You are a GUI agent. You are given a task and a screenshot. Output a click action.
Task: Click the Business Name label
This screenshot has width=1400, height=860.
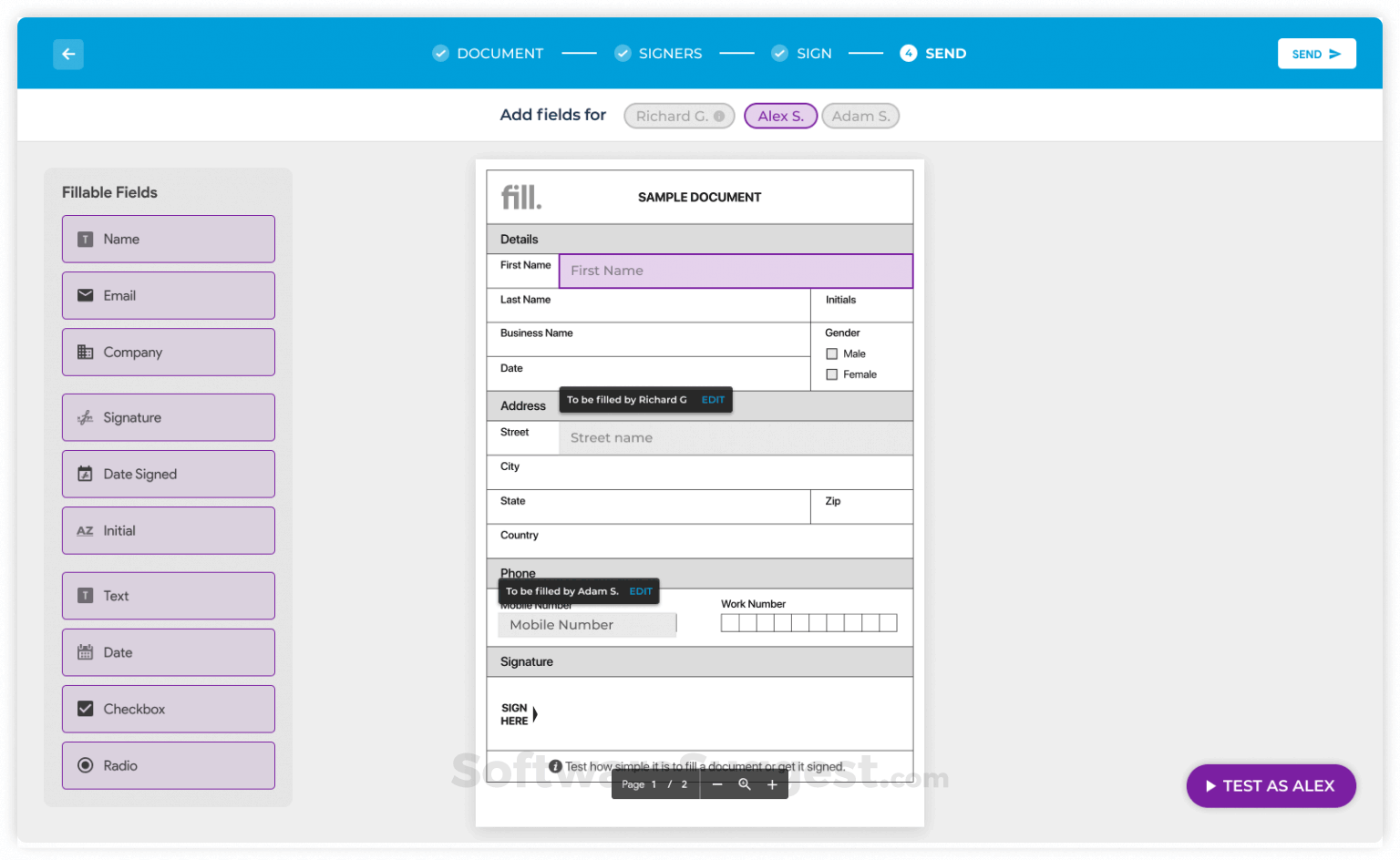tap(536, 333)
